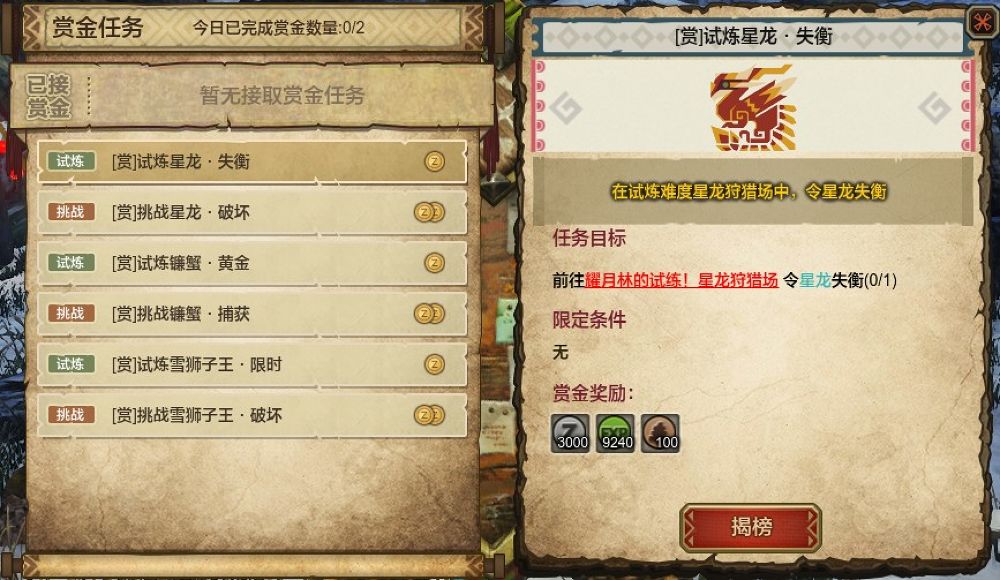Click the red 揭榜 accept button
This screenshot has width=1000, height=580.
(751, 527)
